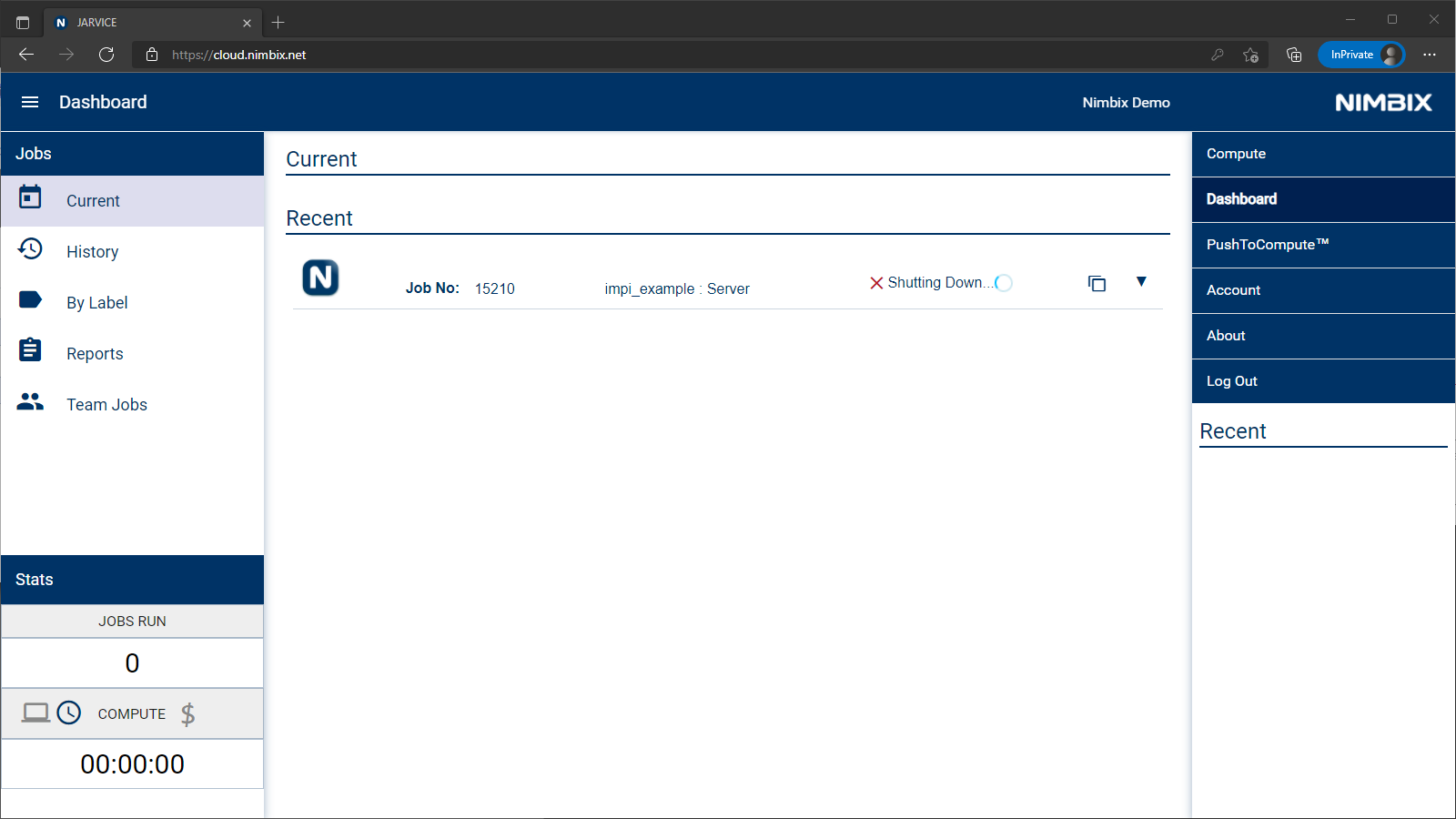Click the site lock info icon
Image resolution: width=1456 pixels, height=819 pixels.
(152, 55)
